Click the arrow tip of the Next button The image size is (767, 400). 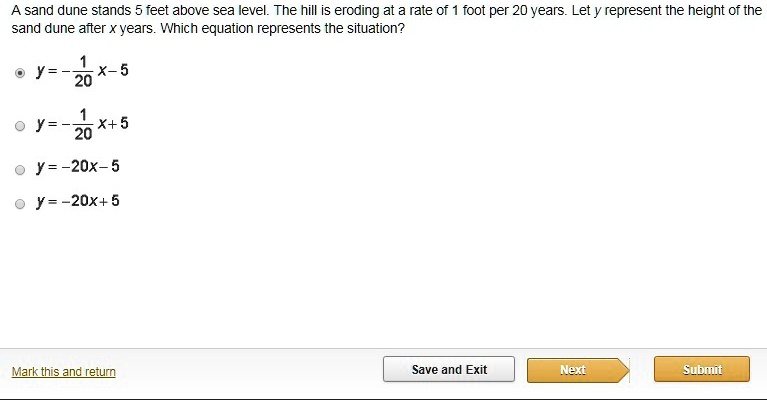coord(625,370)
